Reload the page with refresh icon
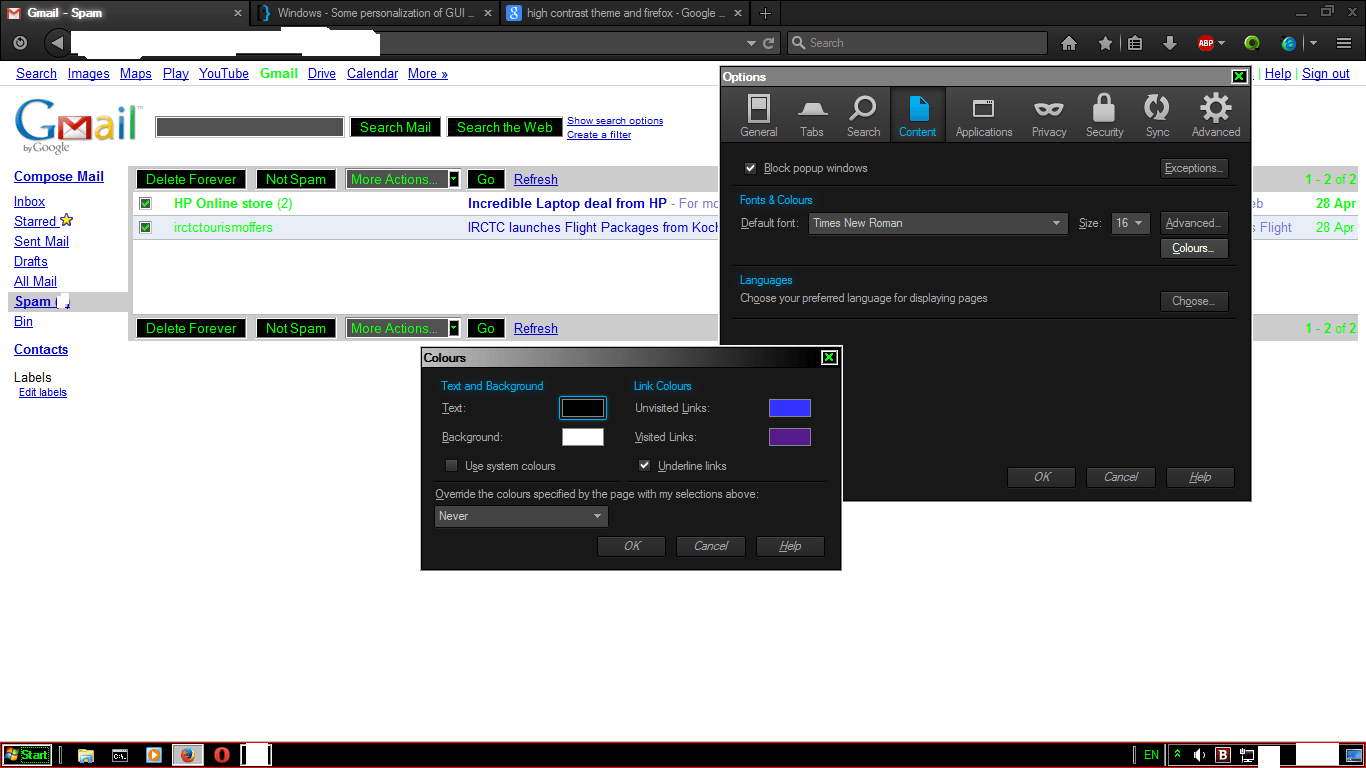 point(769,43)
